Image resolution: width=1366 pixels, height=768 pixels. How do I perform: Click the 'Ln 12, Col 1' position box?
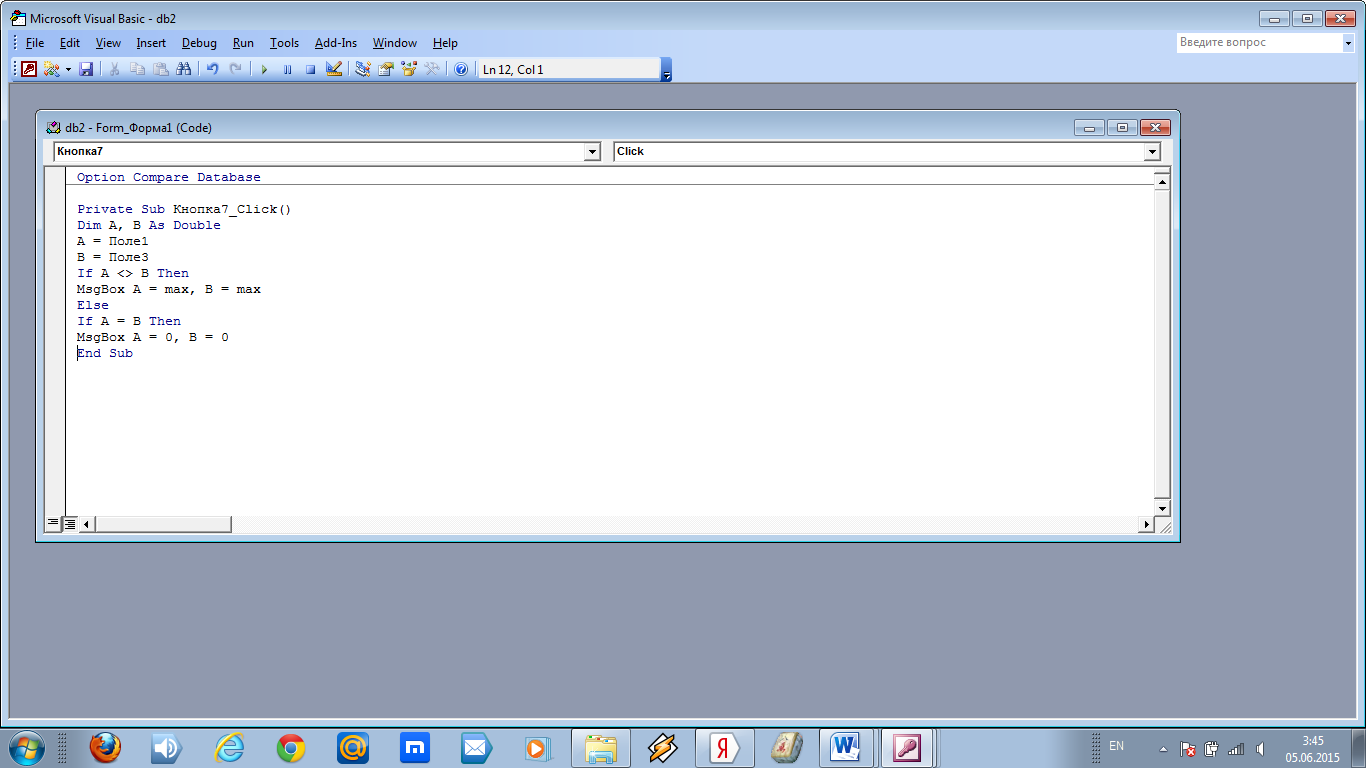[x=568, y=70]
